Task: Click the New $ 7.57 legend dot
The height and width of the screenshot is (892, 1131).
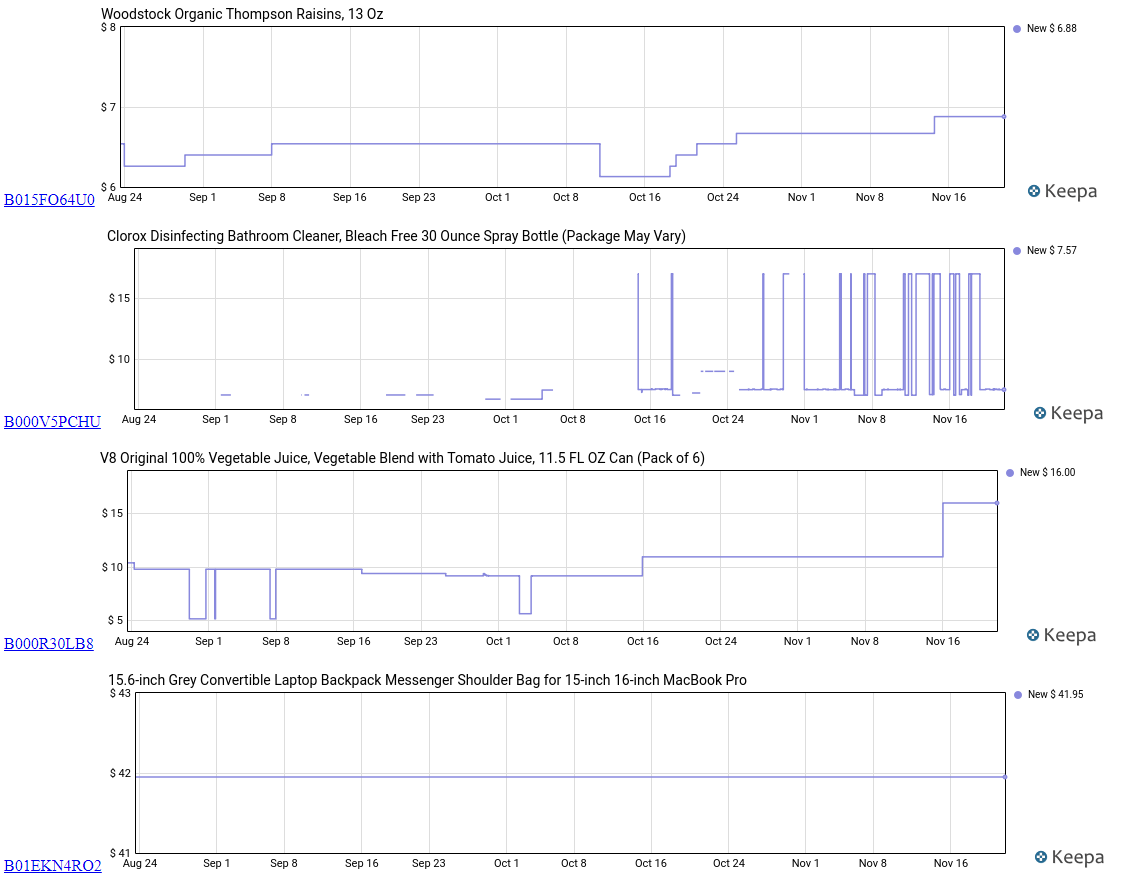Action: (x=1017, y=251)
